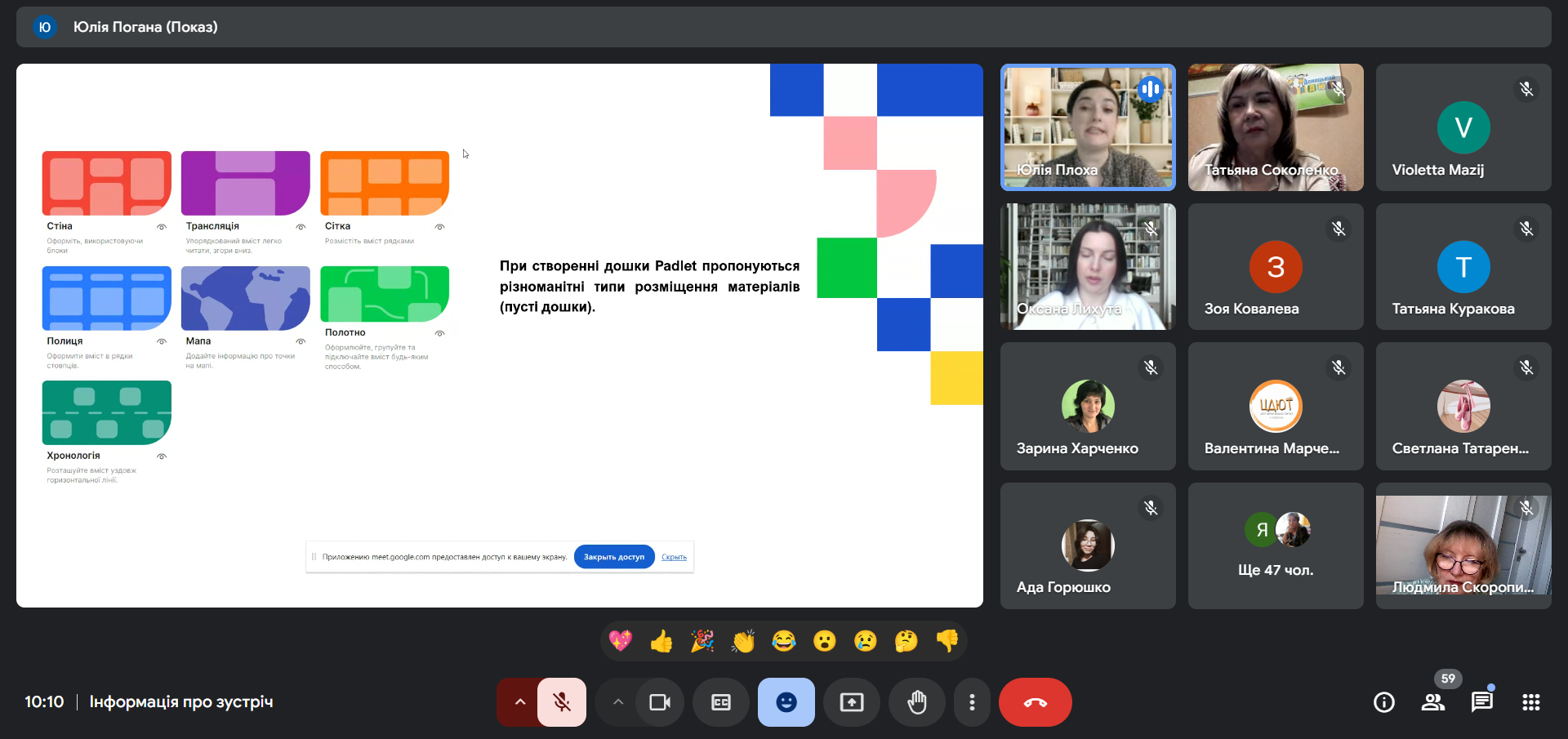1568x739 pixels.
Task: Leave the call
Action: tap(1036, 702)
